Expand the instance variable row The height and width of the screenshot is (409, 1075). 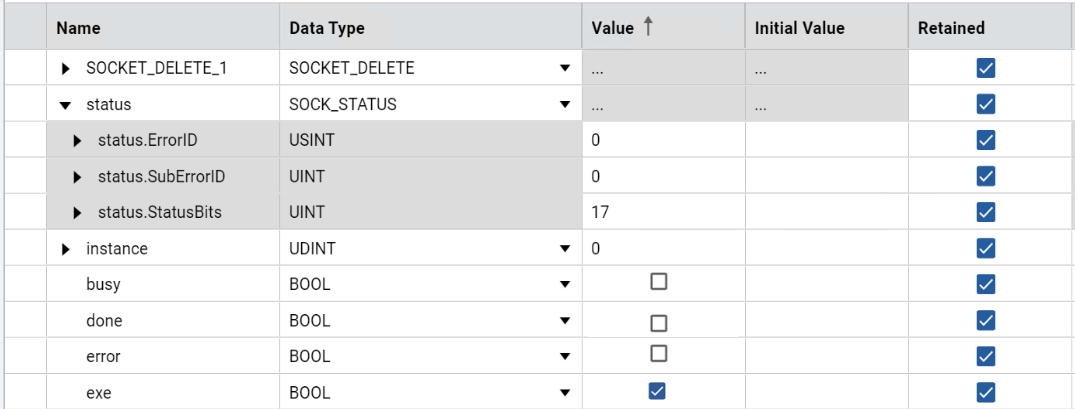[x=67, y=249]
